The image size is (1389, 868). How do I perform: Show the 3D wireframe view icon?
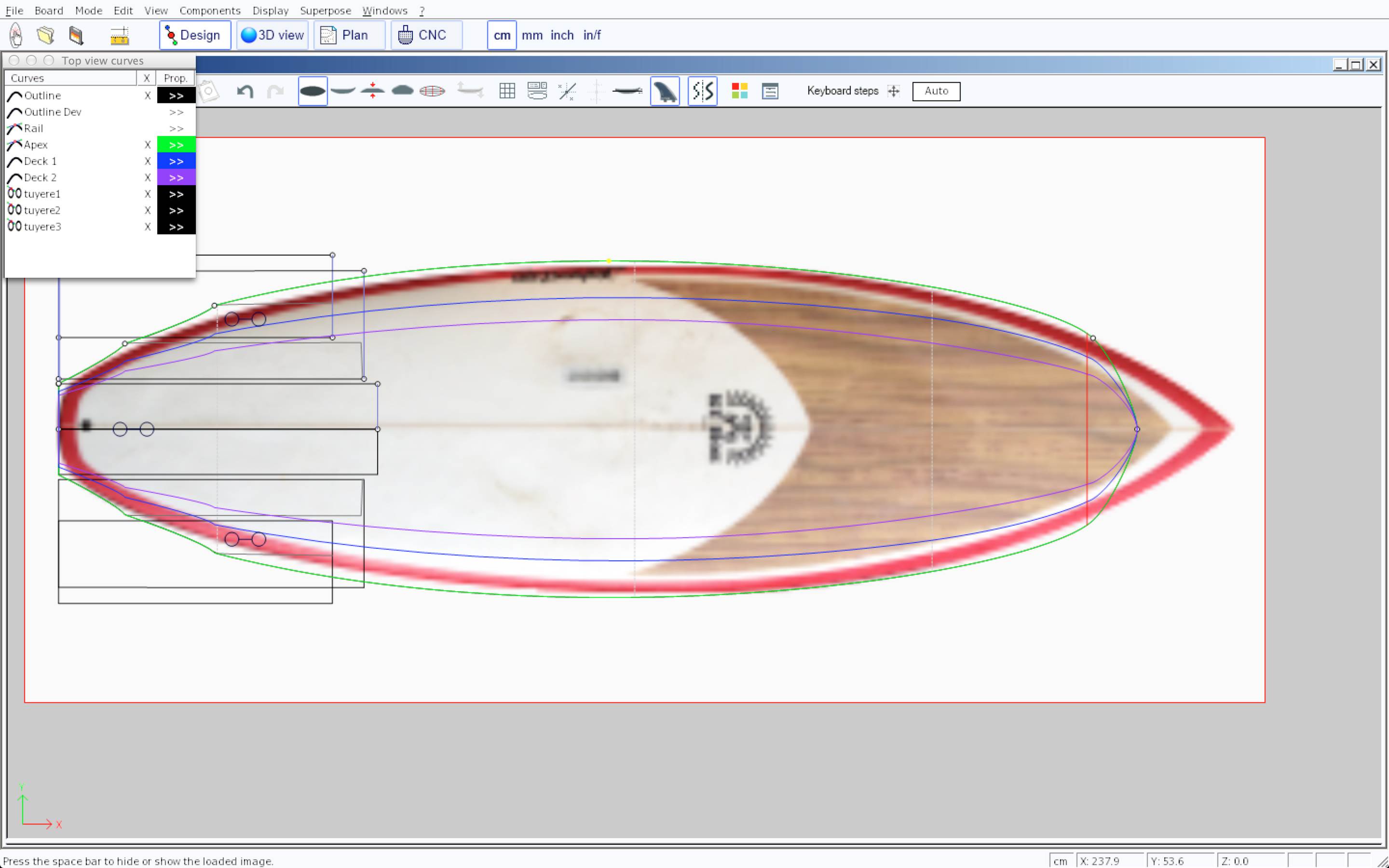[x=432, y=91]
